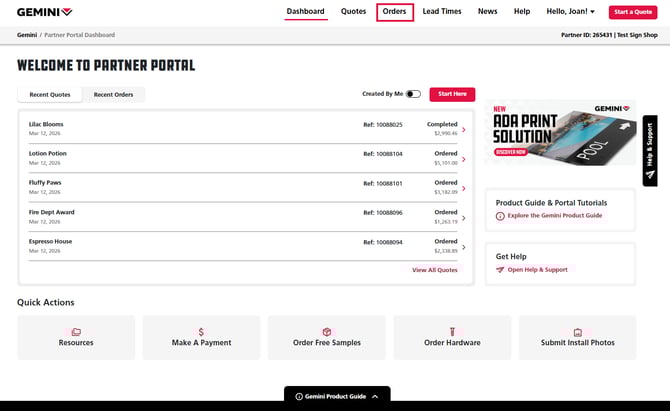The width and height of the screenshot is (670, 411).
Task: Open the Orders menu item
Action: tap(394, 12)
